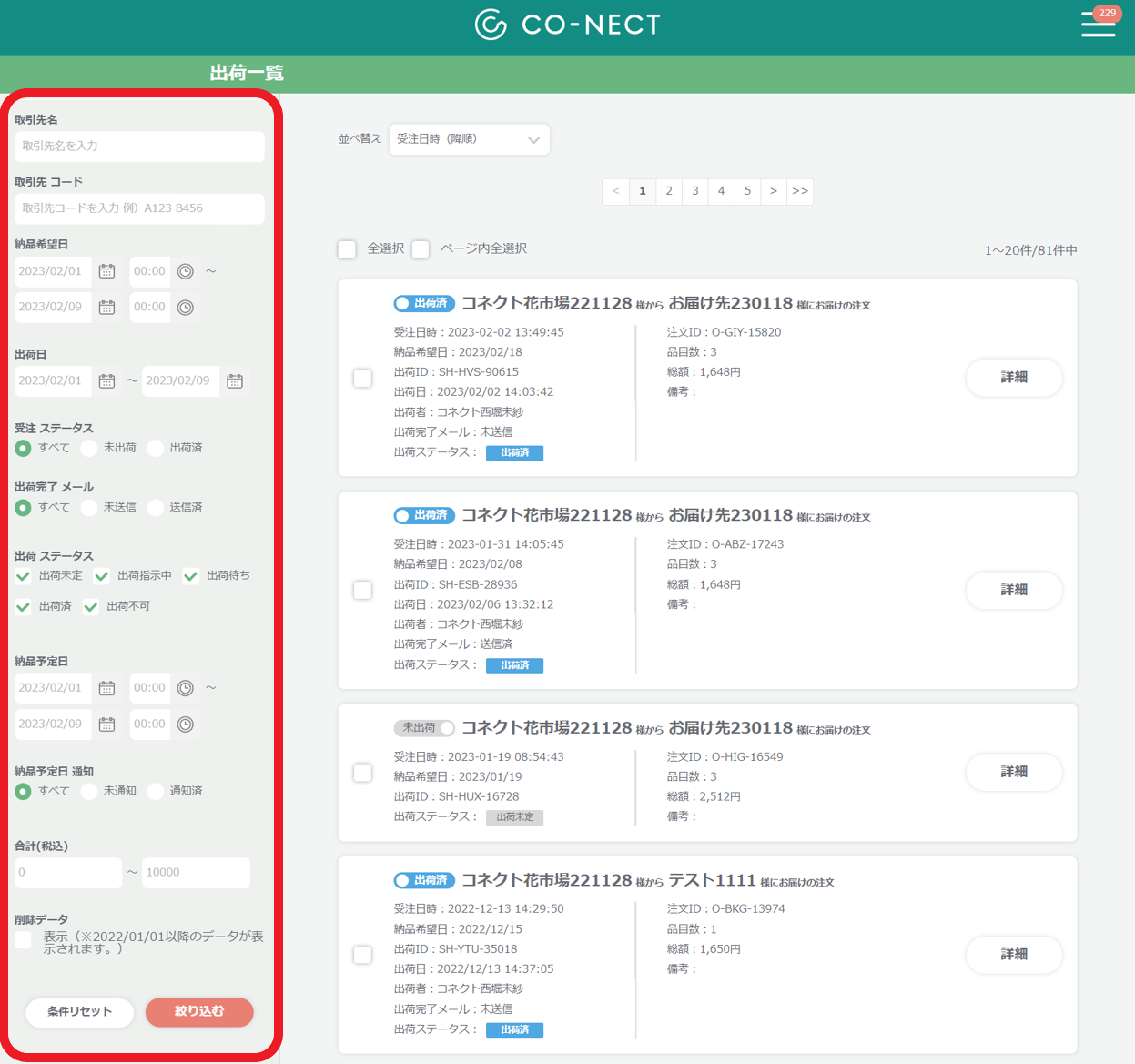Uncheck 出荷不可 shipping status filter
The width and height of the screenshot is (1135, 1064).
coord(91,607)
